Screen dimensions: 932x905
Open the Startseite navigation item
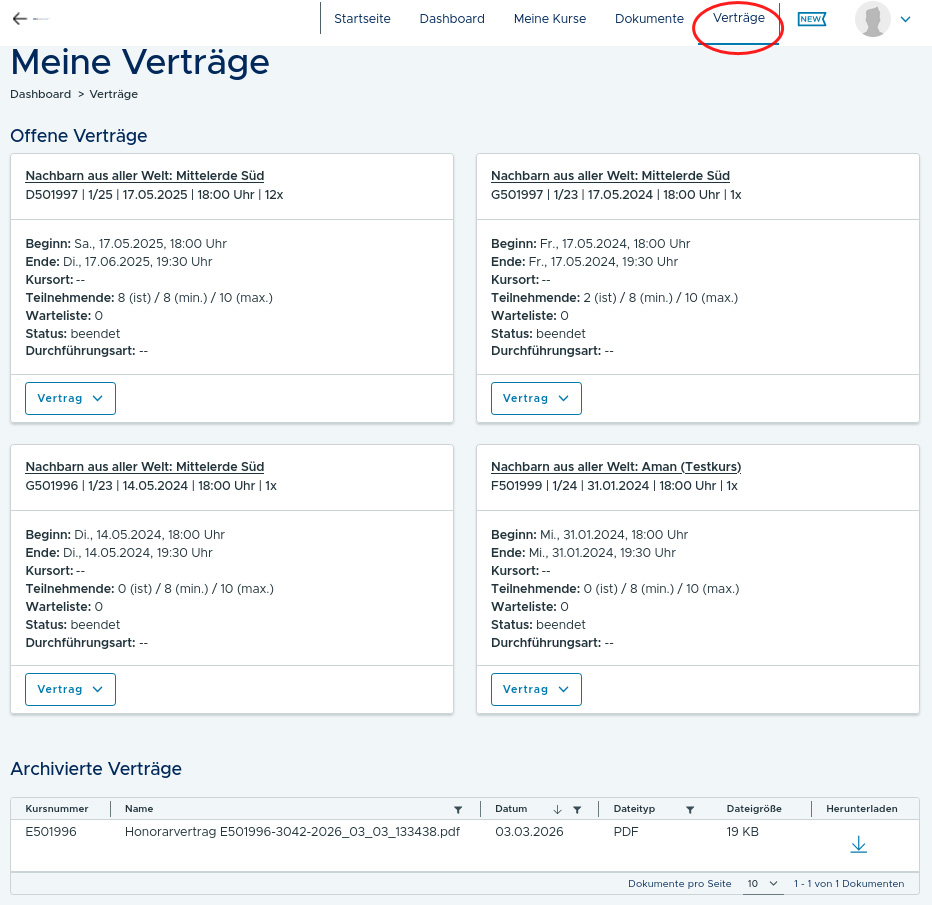(x=362, y=19)
